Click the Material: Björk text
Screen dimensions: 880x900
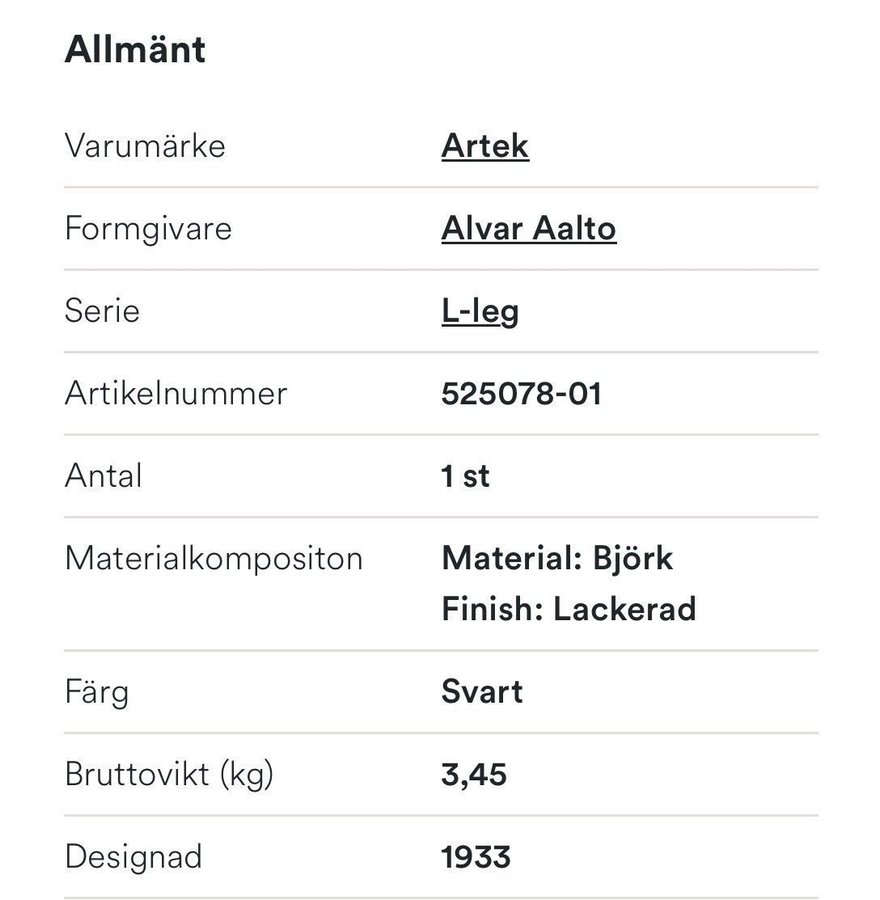coord(557,558)
